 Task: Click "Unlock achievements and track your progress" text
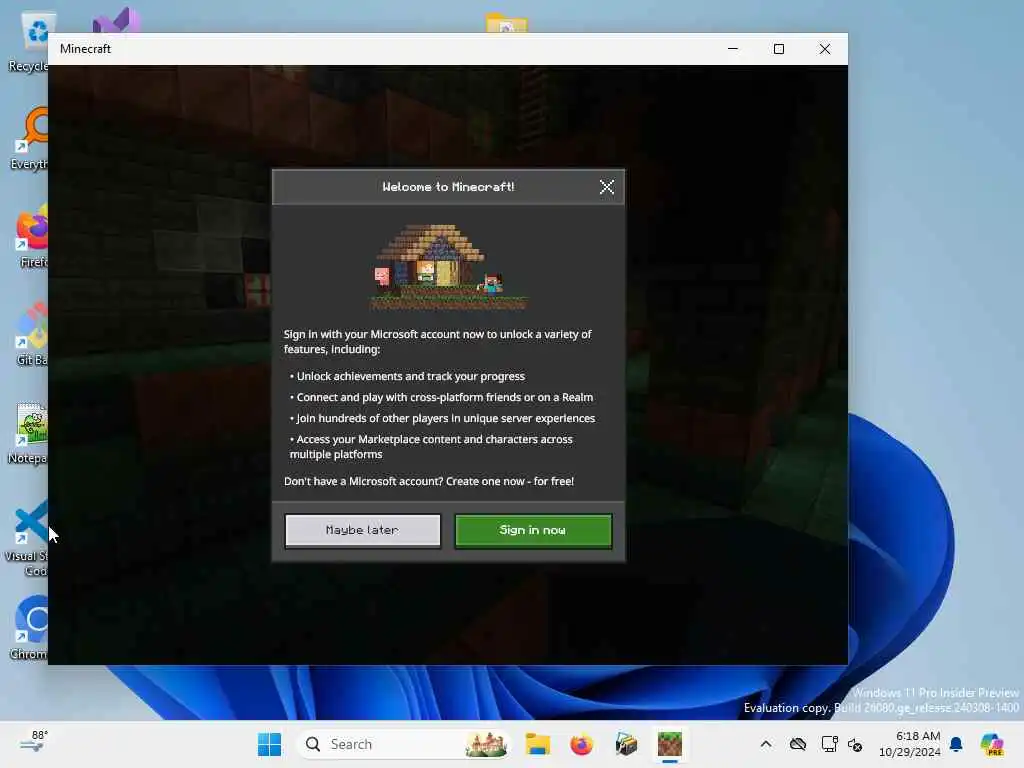[411, 376]
